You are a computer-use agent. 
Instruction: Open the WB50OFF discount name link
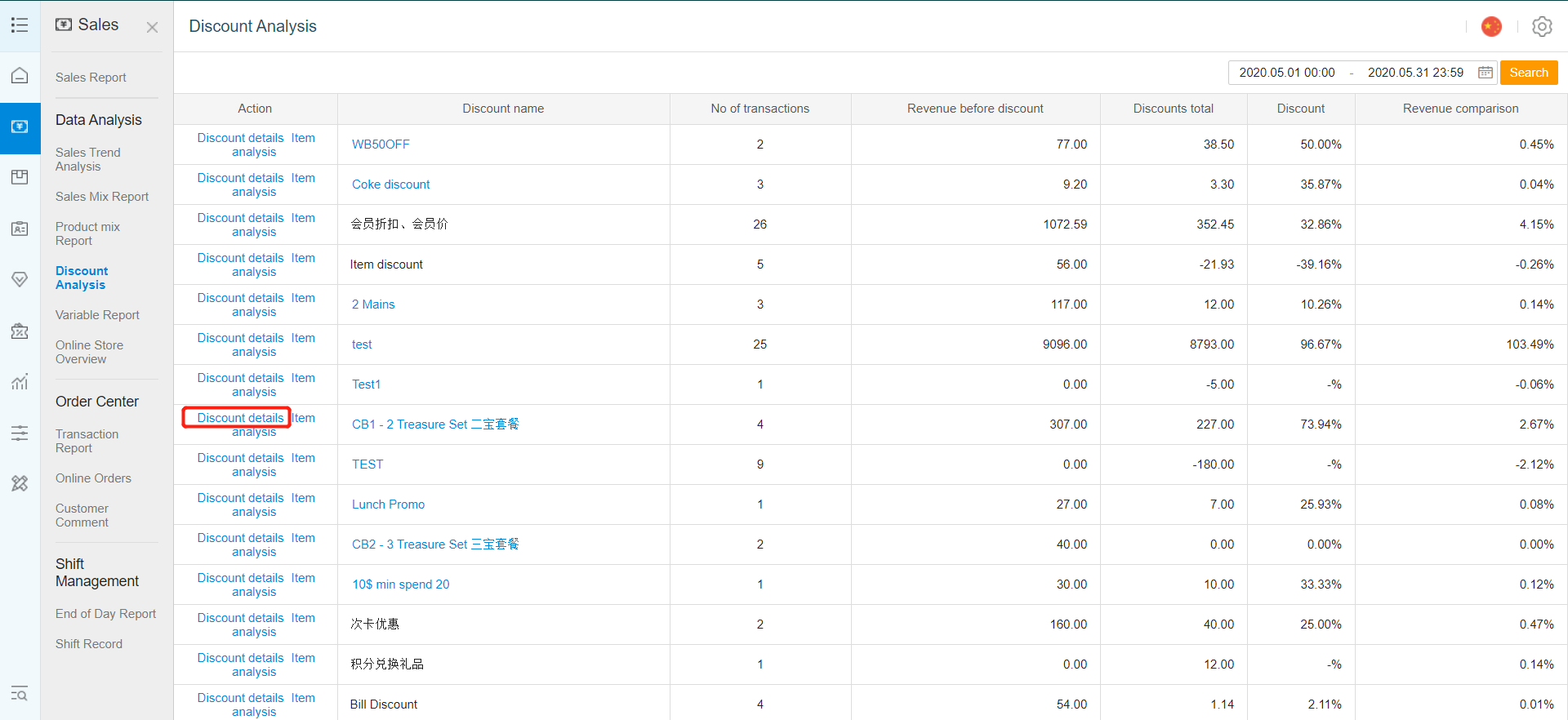click(x=381, y=144)
